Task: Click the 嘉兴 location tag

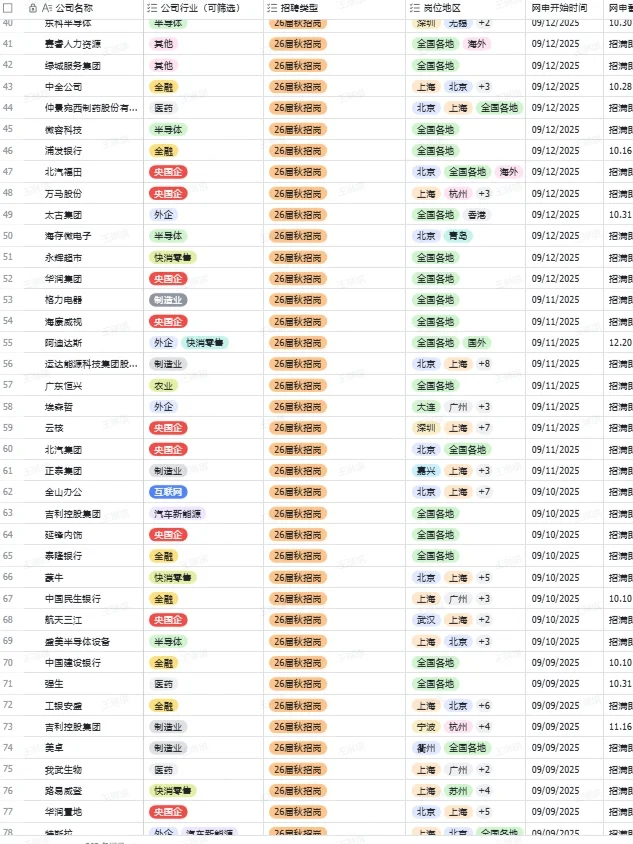Action: coord(426,471)
